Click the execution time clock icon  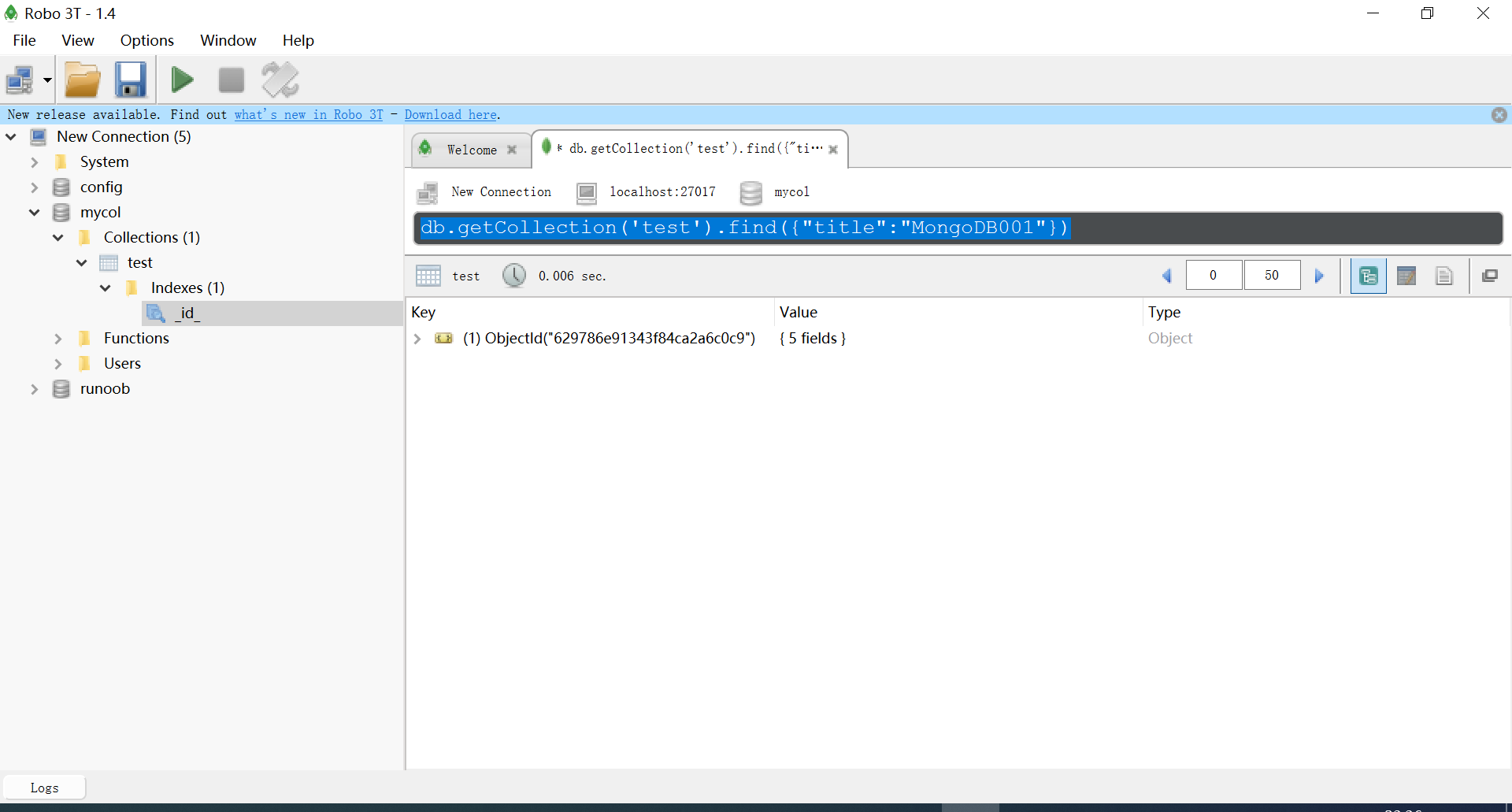point(514,276)
